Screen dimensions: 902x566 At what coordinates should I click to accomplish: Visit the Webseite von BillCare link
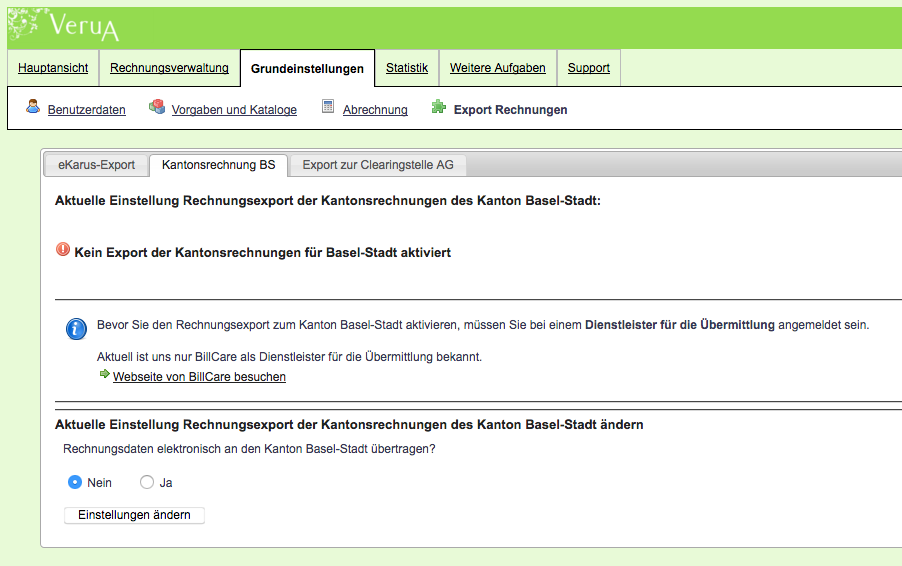(199, 377)
